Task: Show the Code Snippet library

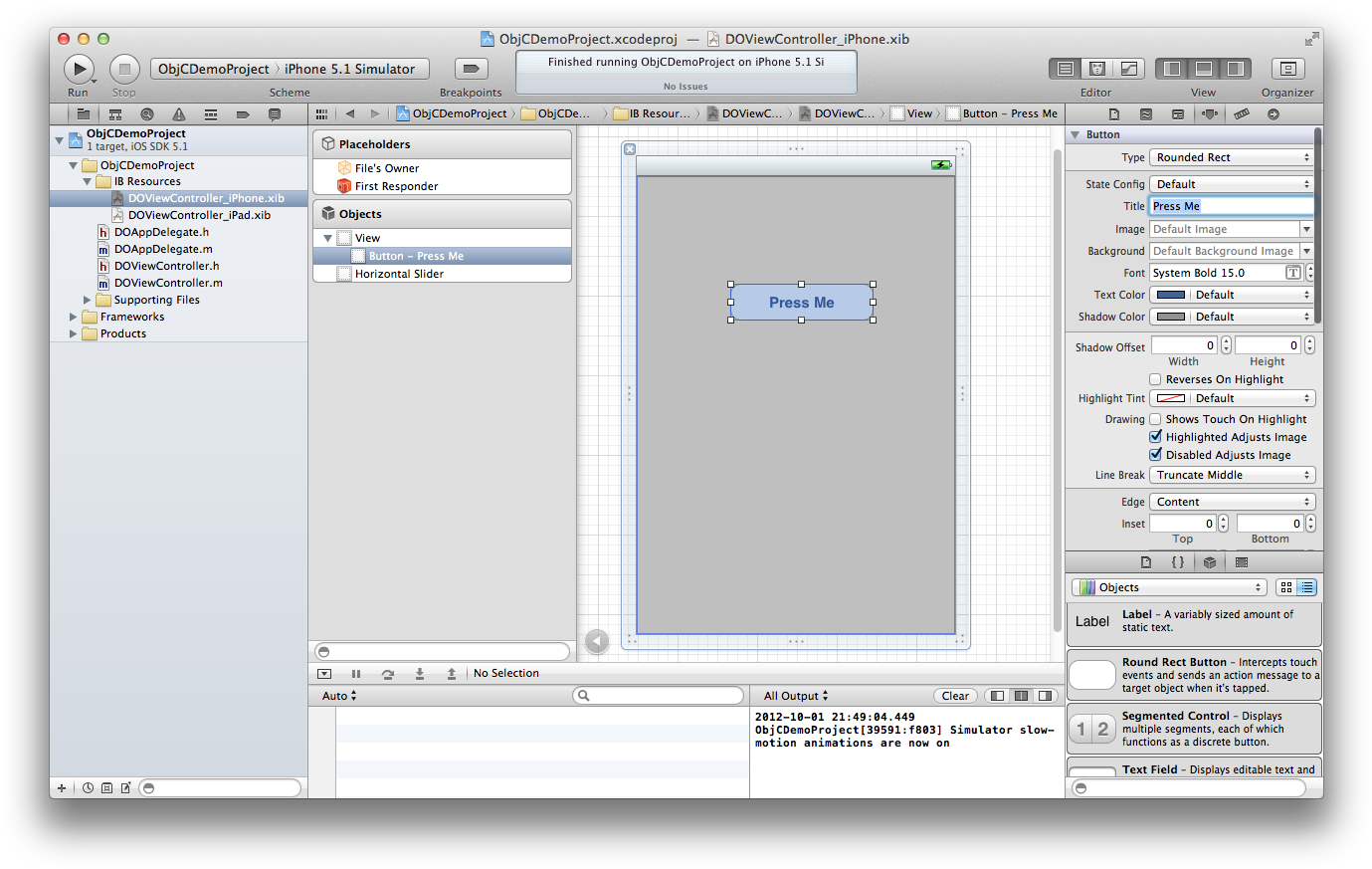Action: point(1176,562)
